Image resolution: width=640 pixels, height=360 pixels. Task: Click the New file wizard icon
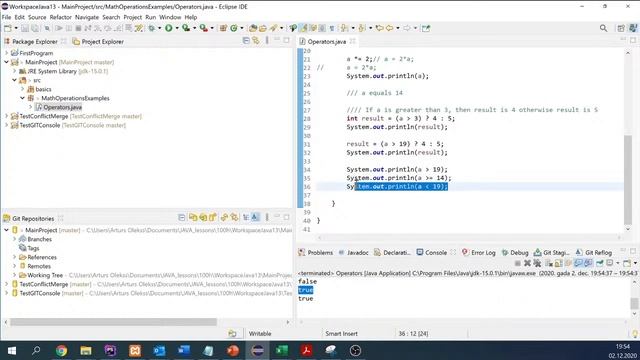[x=8, y=28]
